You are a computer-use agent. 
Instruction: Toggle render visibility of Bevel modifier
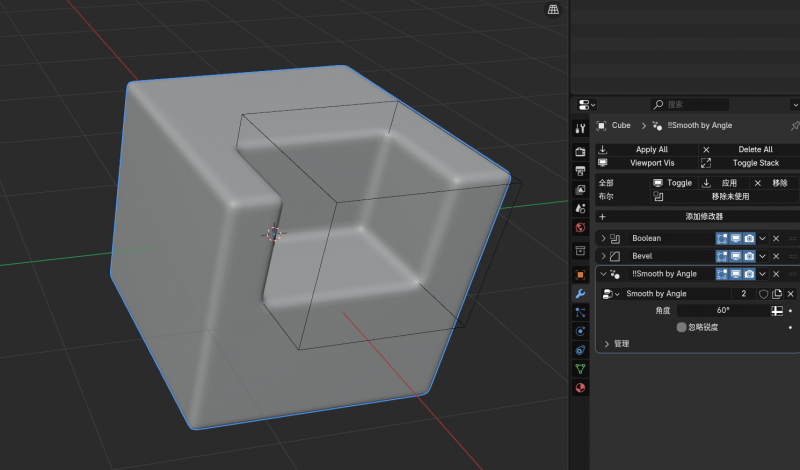point(748,256)
